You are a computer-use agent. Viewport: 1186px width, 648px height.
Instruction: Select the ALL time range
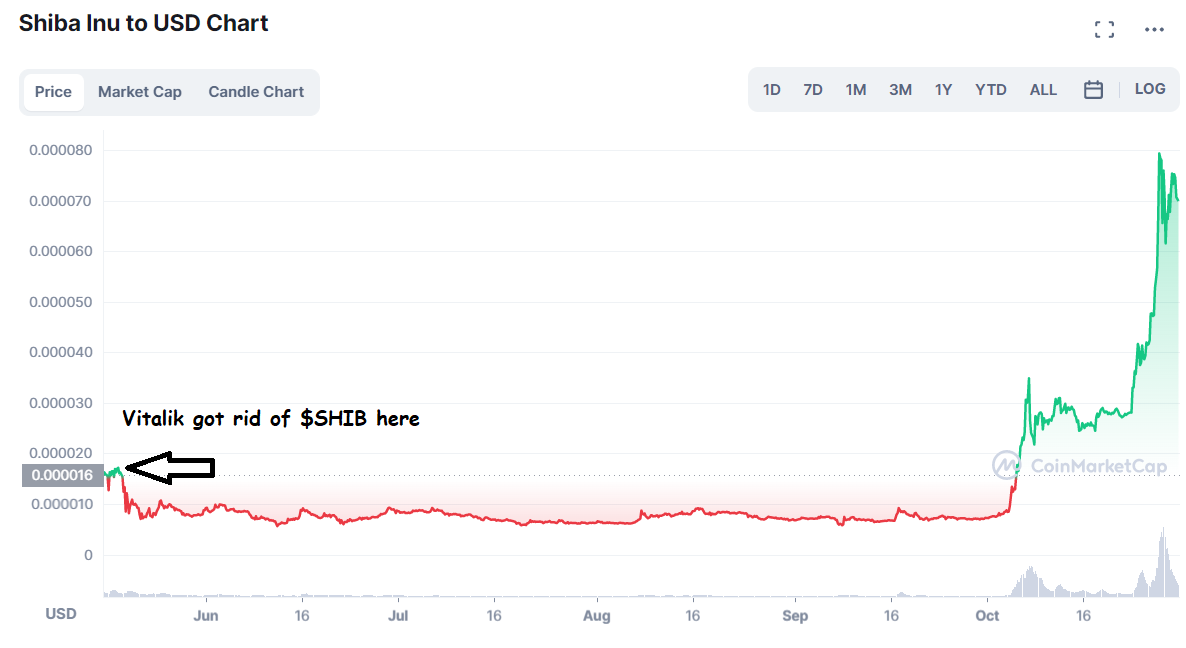(1043, 90)
